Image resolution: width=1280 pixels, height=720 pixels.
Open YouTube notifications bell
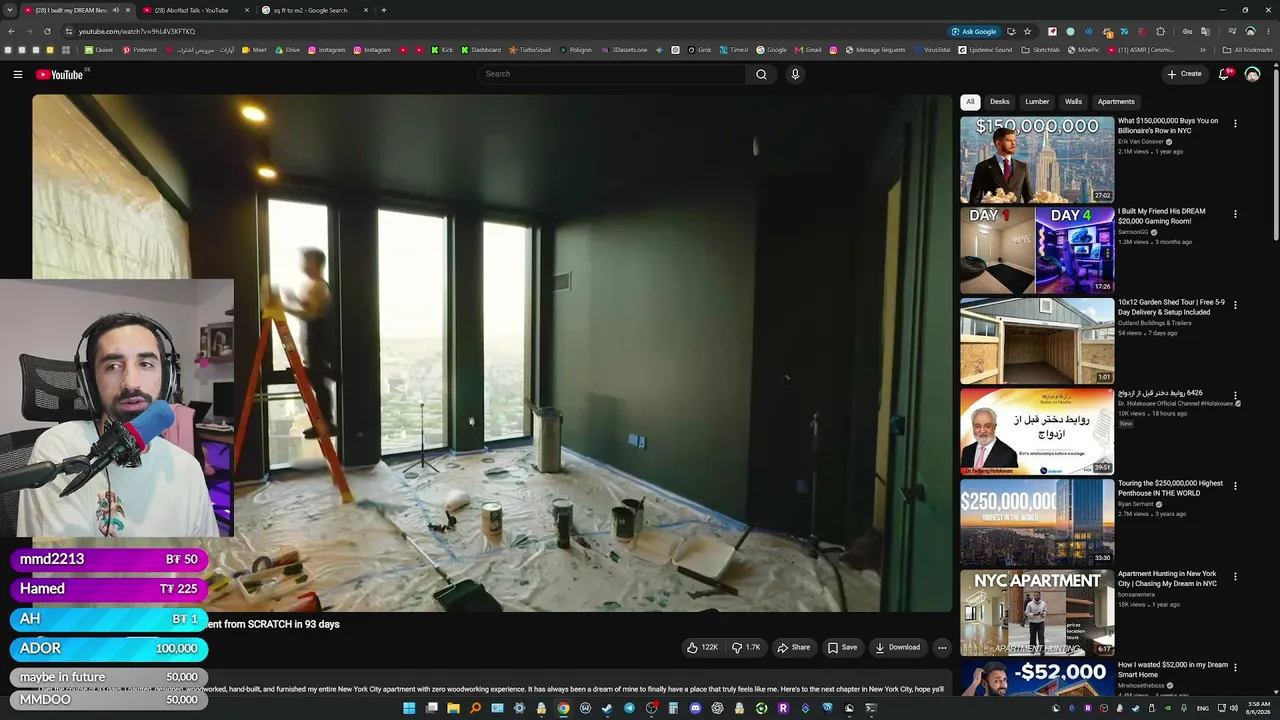click(1225, 74)
